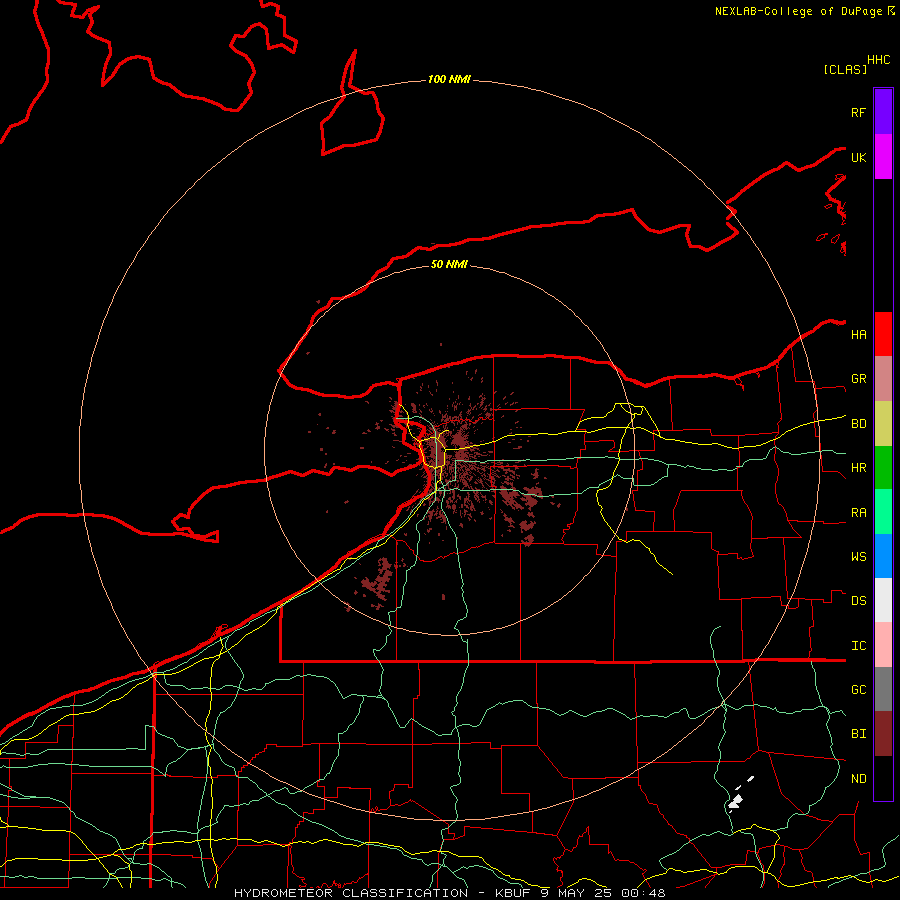Click the HHC product code label
The height and width of the screenshot is (900, 900).
(x=878, y=60)
